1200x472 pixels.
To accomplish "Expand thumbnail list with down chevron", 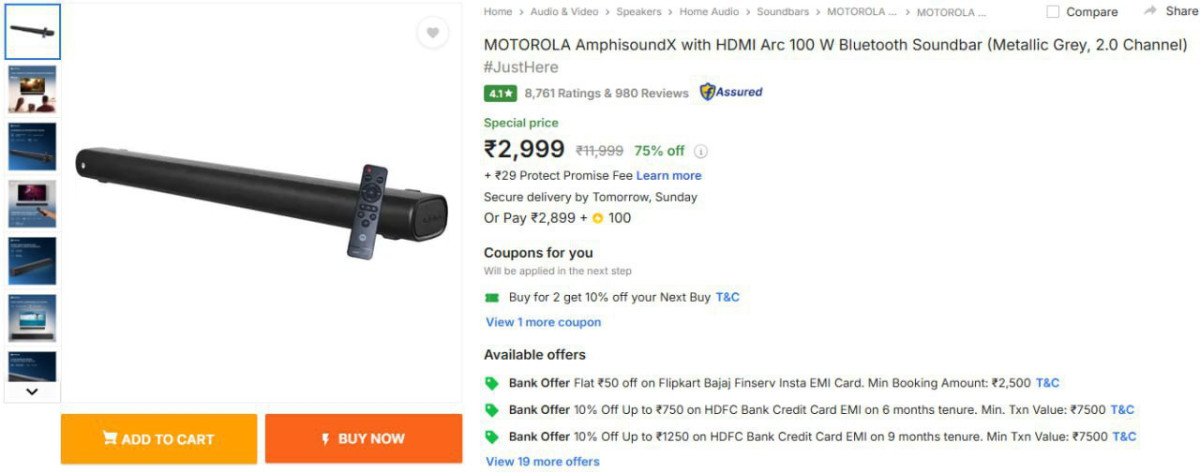I will [x=32, y=391].
